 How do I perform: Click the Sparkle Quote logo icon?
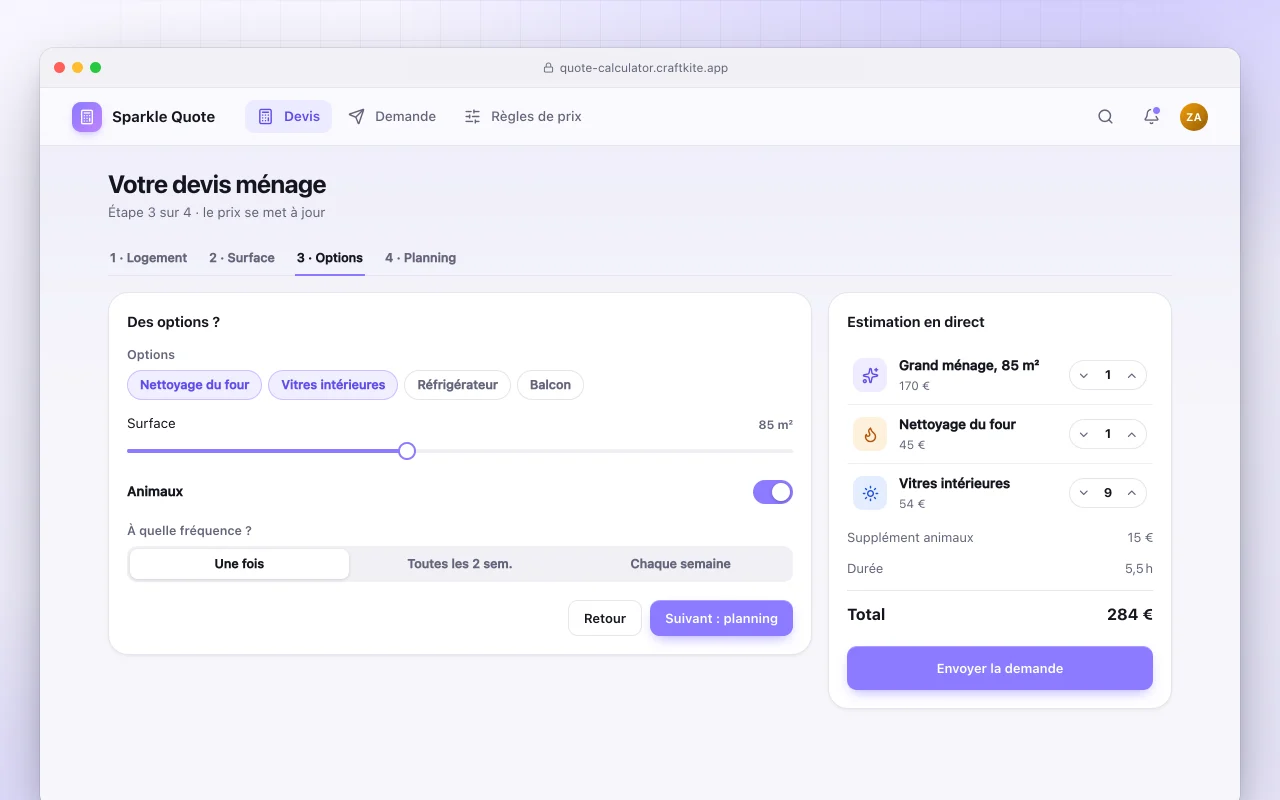pyautogui.click(x=87, y=117)
